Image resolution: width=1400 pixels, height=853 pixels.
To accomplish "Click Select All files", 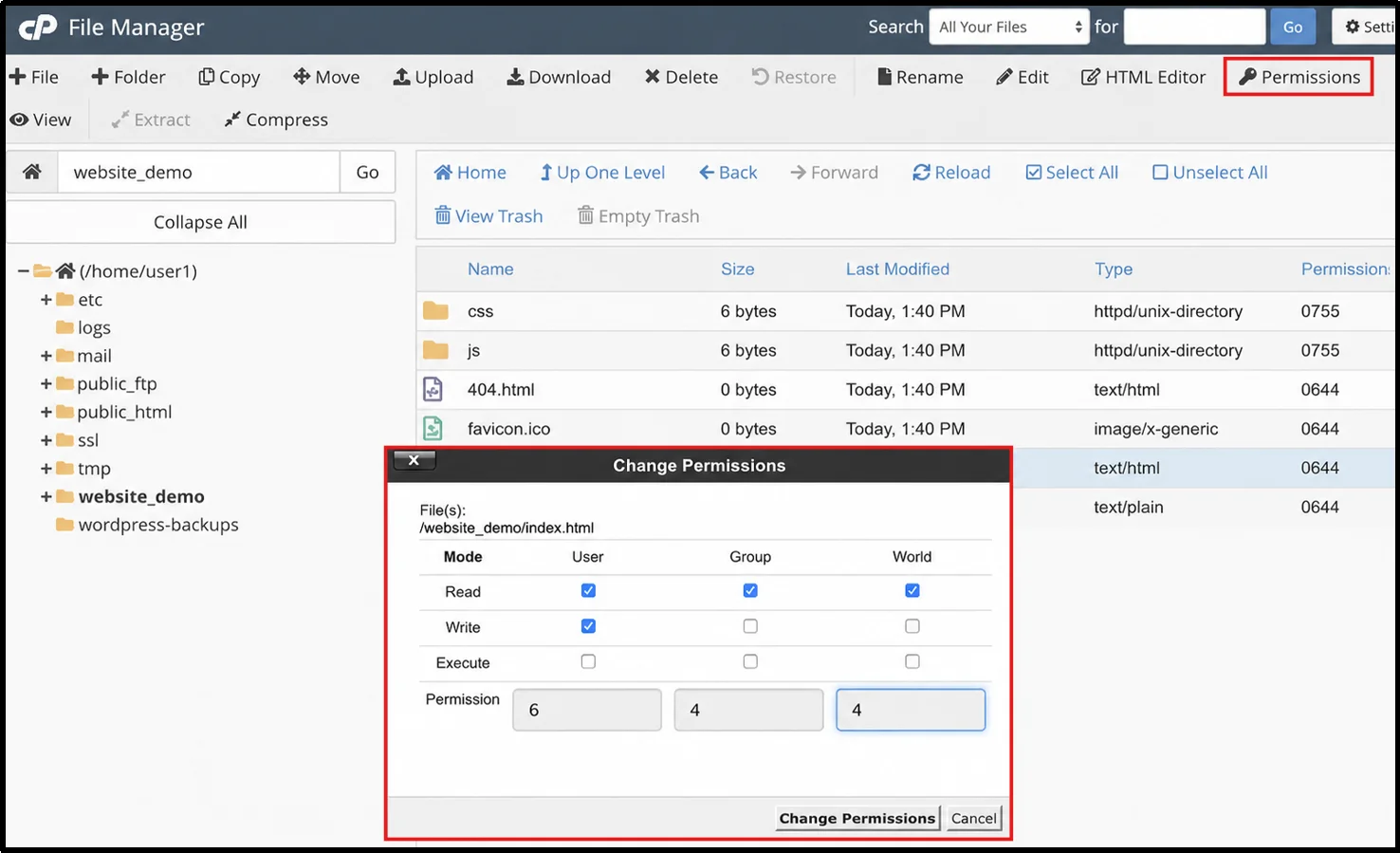I will click(x=1072, y=173).
